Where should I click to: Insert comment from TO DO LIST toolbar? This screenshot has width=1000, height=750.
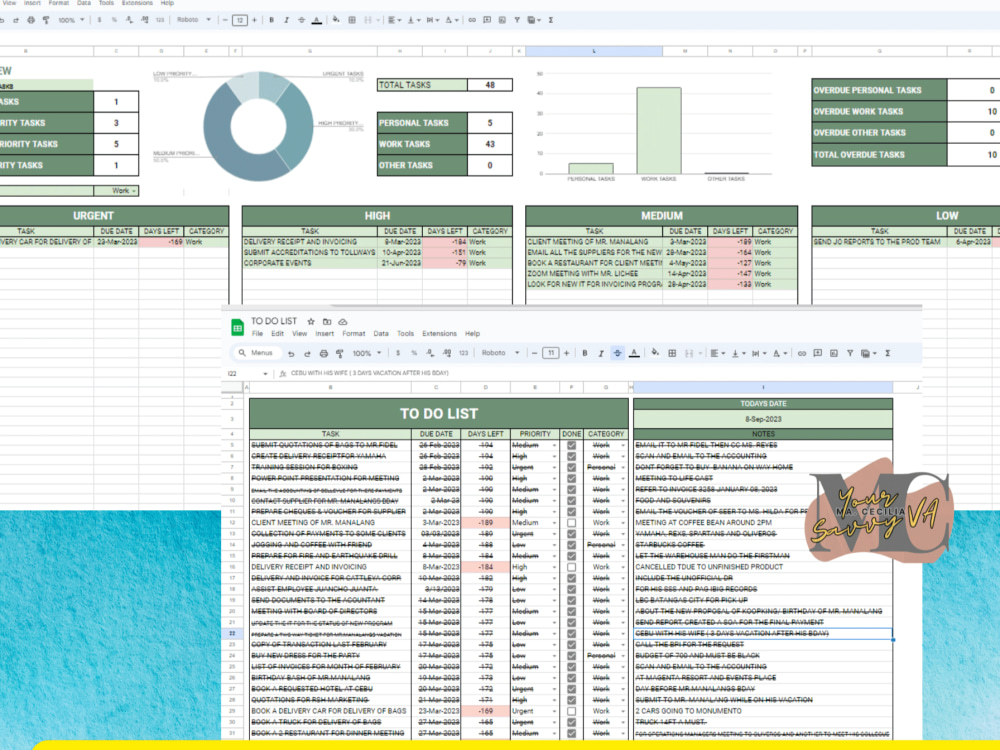818,353
